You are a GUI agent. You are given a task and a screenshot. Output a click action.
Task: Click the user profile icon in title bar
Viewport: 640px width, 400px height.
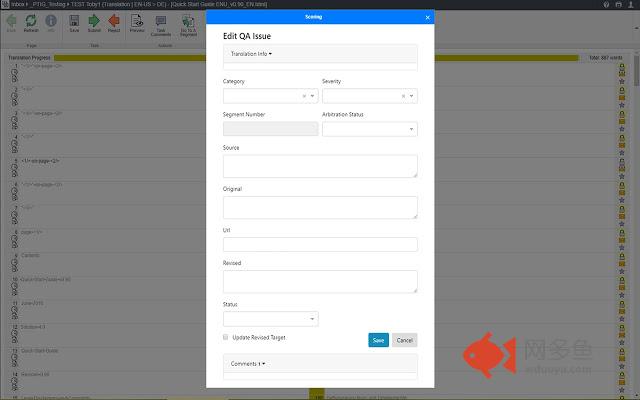(x=631, y=4)
